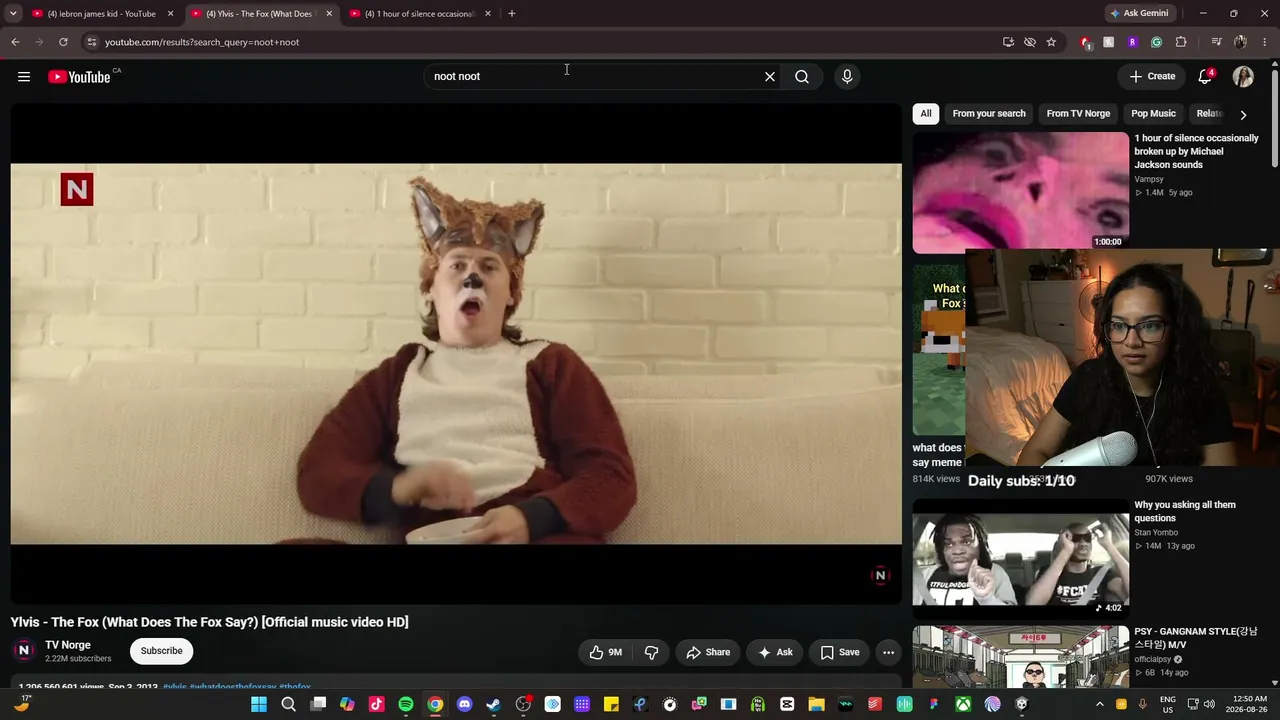Screen dimensions: 1280x720
Task: View site information for youtube.com
Action: tap(91, 42)
